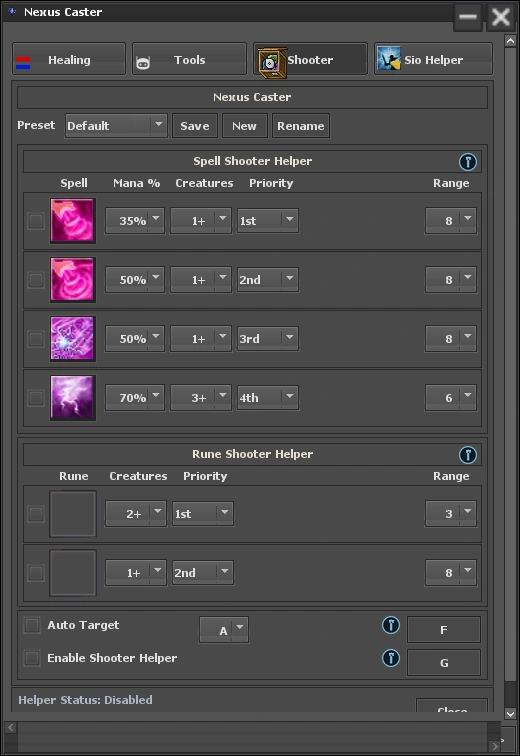Select the fourth-priority lightning spell icon

click(x=73, y=398)
